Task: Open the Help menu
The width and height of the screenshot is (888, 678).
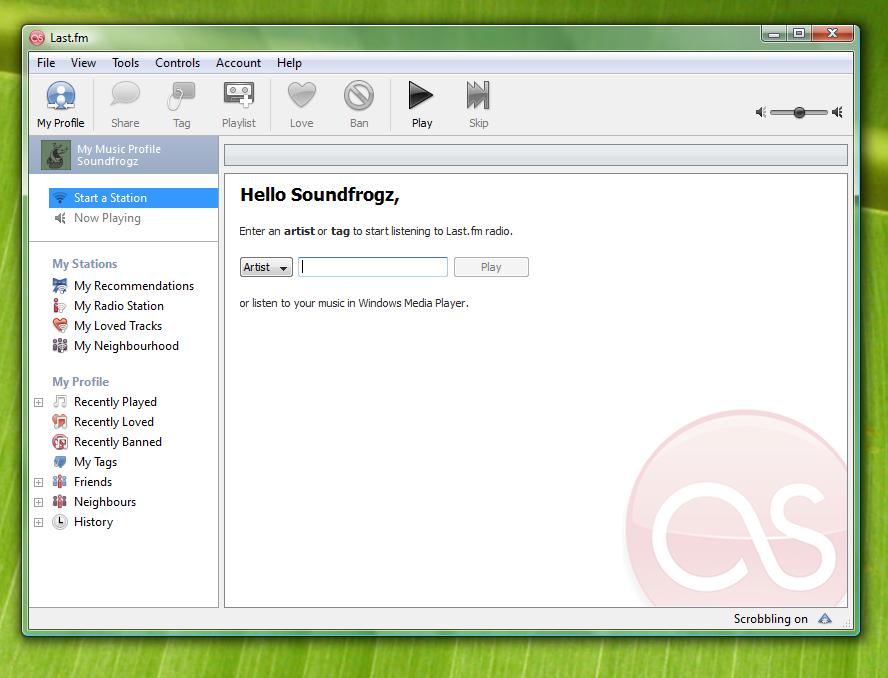Action: (x=289, y=63)
